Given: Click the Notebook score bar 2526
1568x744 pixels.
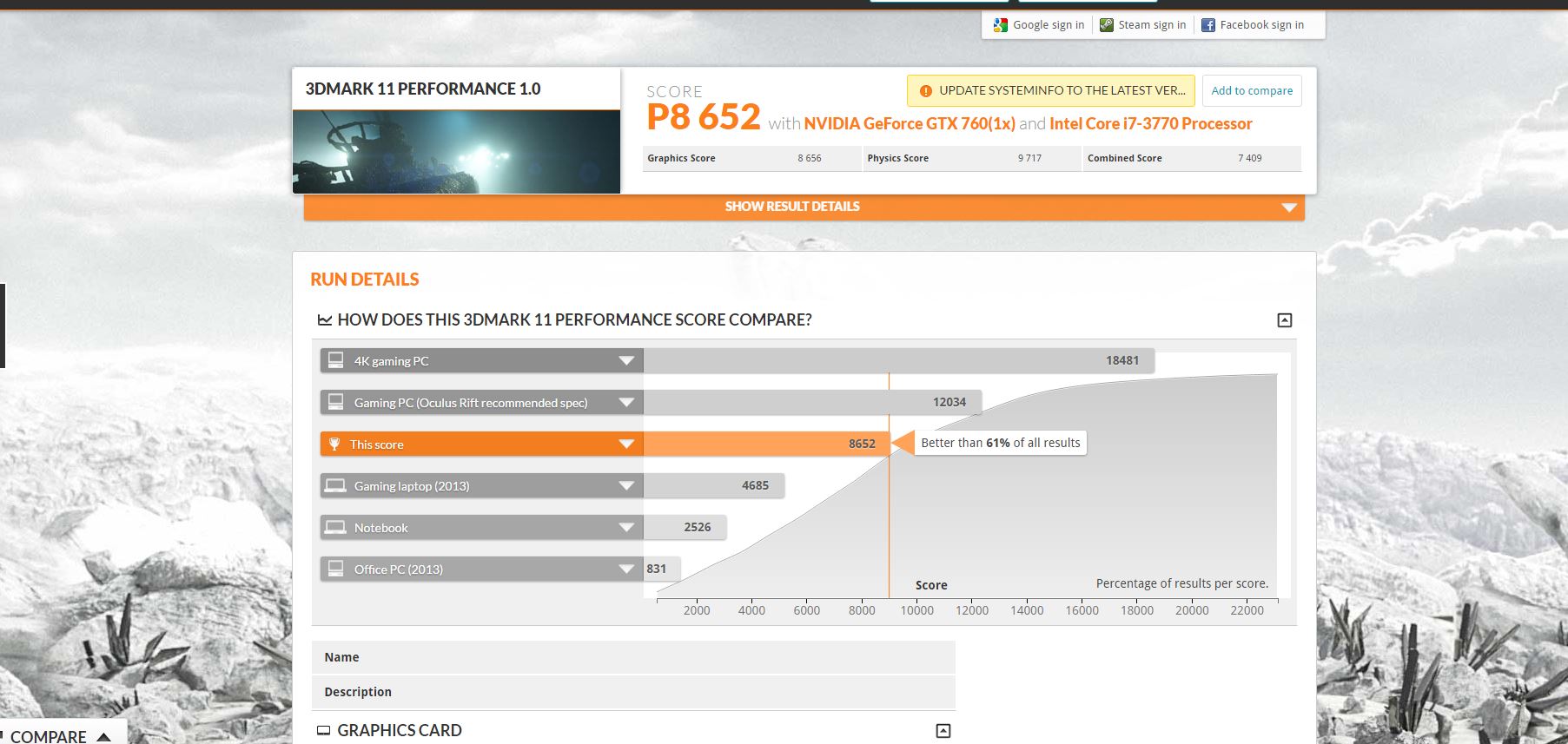Looking at the screenshot, I should 685,527.
